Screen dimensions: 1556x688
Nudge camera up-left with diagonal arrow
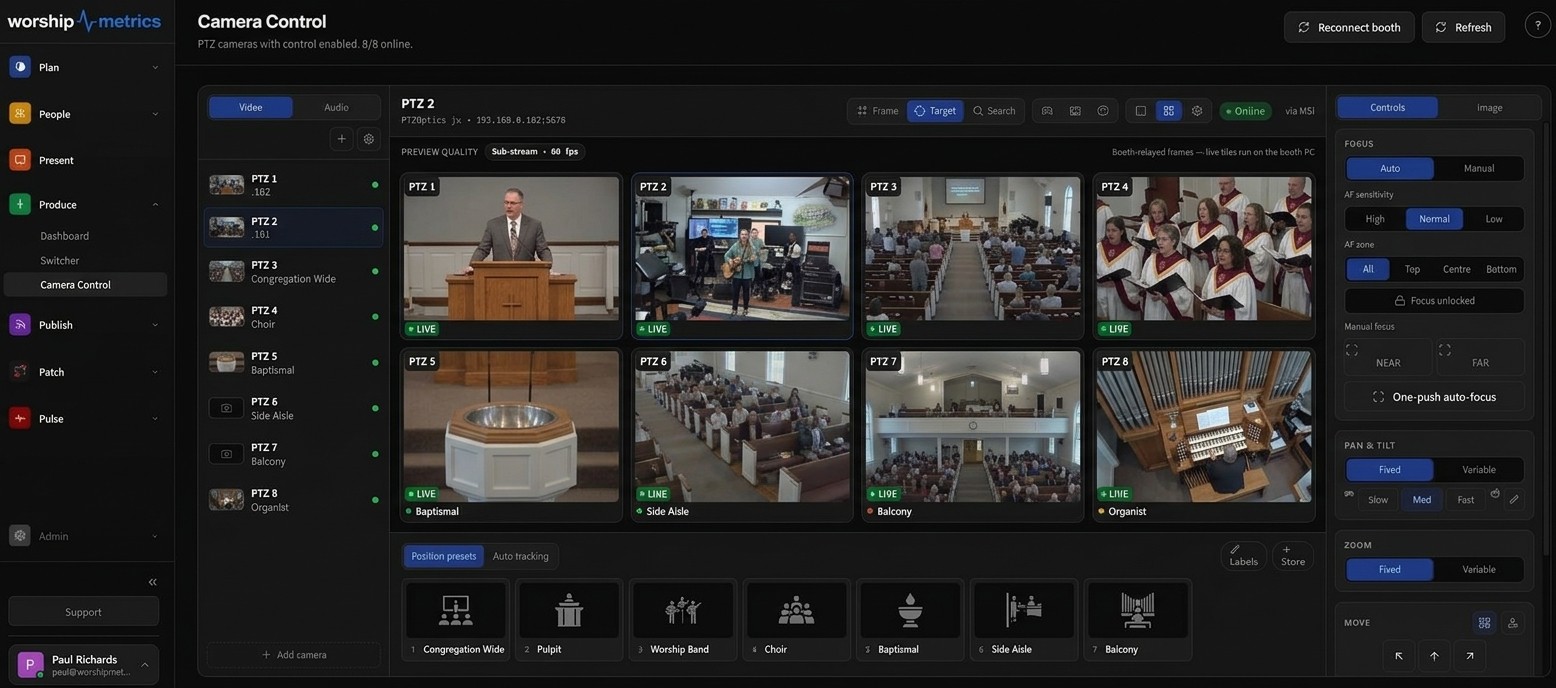1399,656
